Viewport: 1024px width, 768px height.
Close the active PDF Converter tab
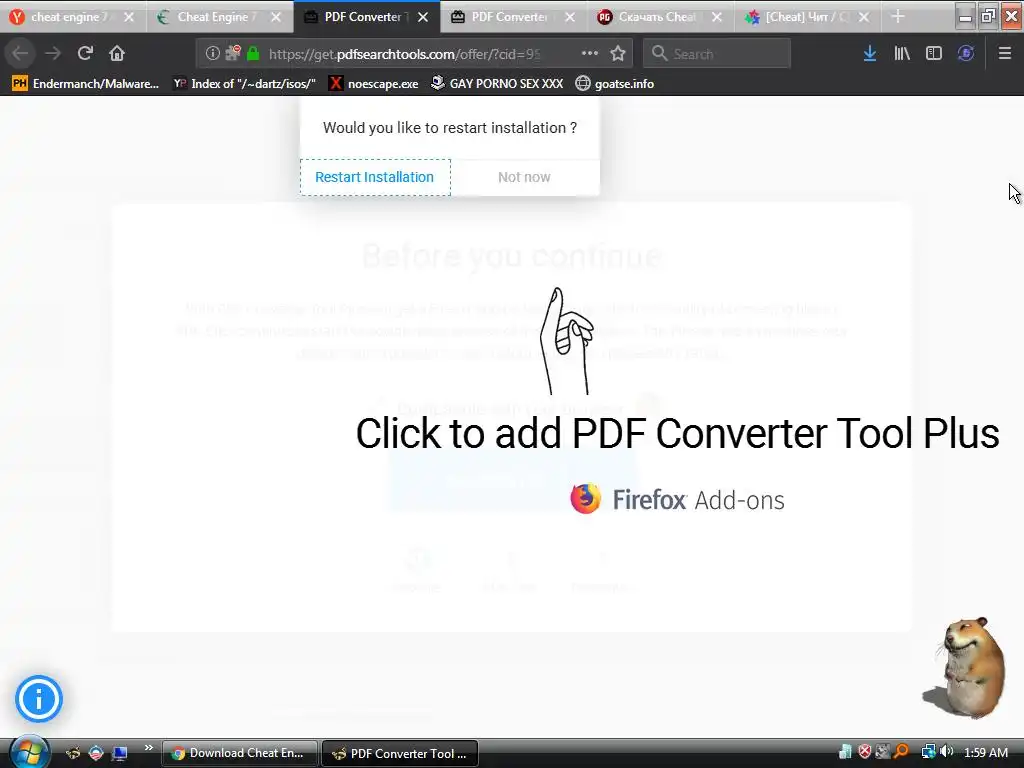click(423, 17)
